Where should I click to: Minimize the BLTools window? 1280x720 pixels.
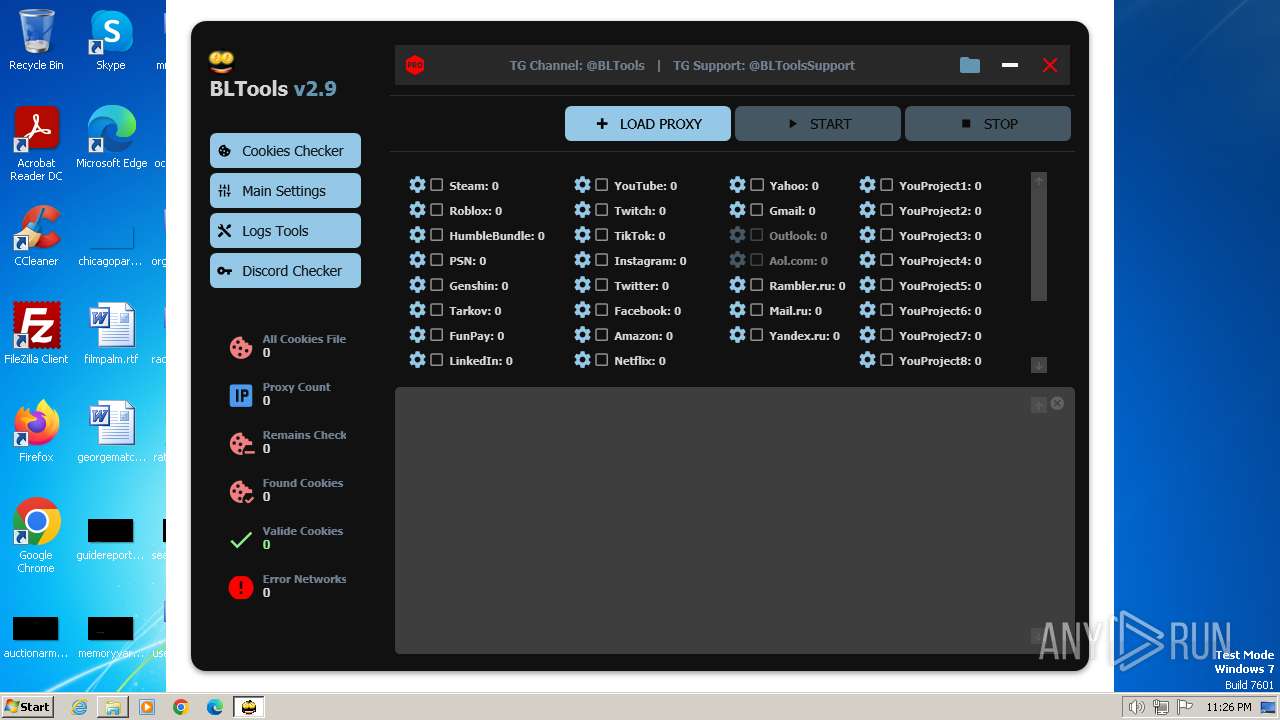[1010, 65]
